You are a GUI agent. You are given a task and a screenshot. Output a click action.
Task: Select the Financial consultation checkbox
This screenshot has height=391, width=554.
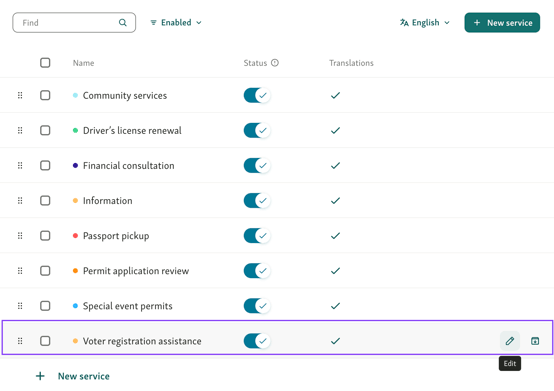[x=45, y=165]
